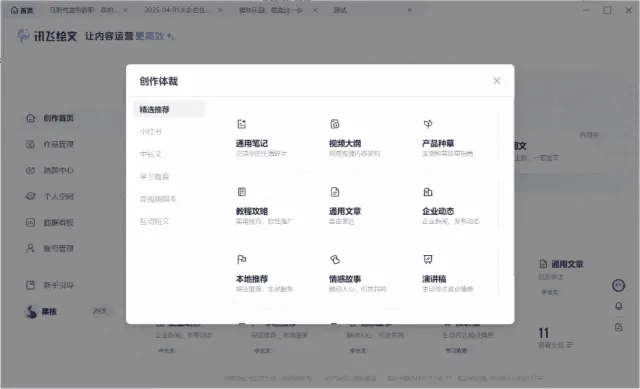
Task: Click the 果核 user avatar
Action: coord(31,311)
